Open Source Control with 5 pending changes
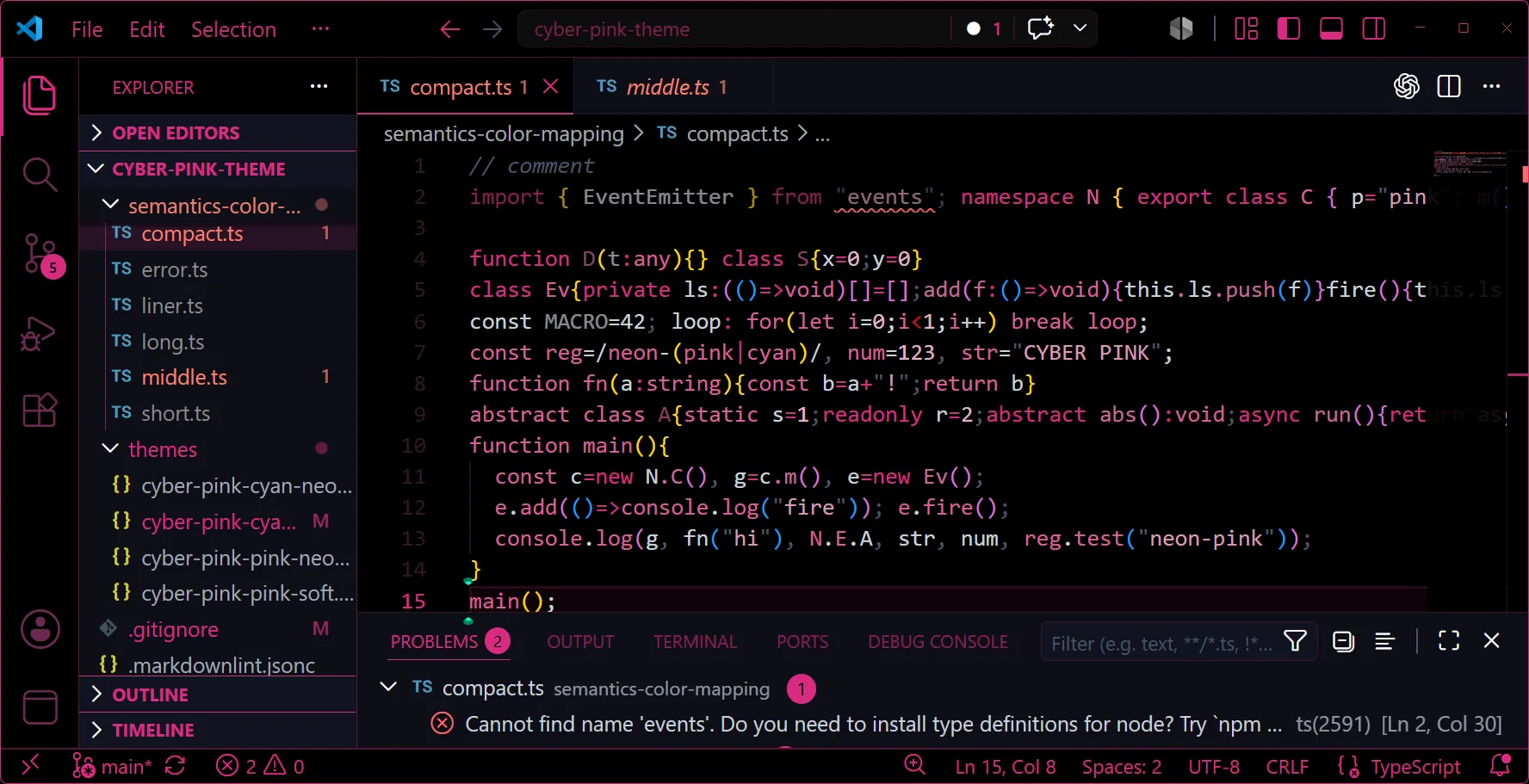Viewport: 1529px width, 784px height. point(40,255)
